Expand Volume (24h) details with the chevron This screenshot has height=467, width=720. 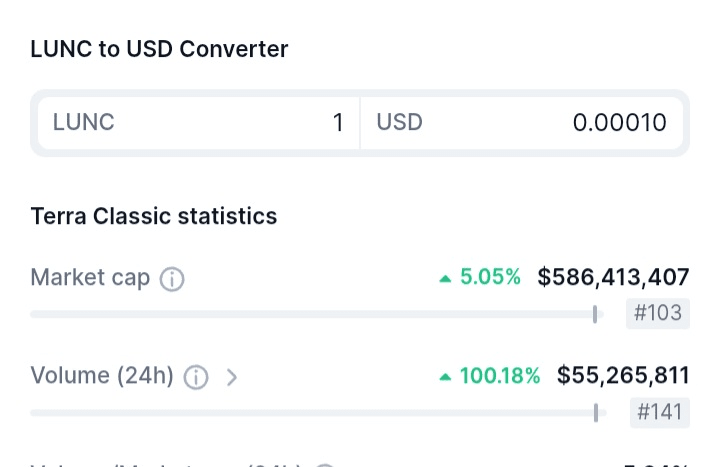coord(232,377)
